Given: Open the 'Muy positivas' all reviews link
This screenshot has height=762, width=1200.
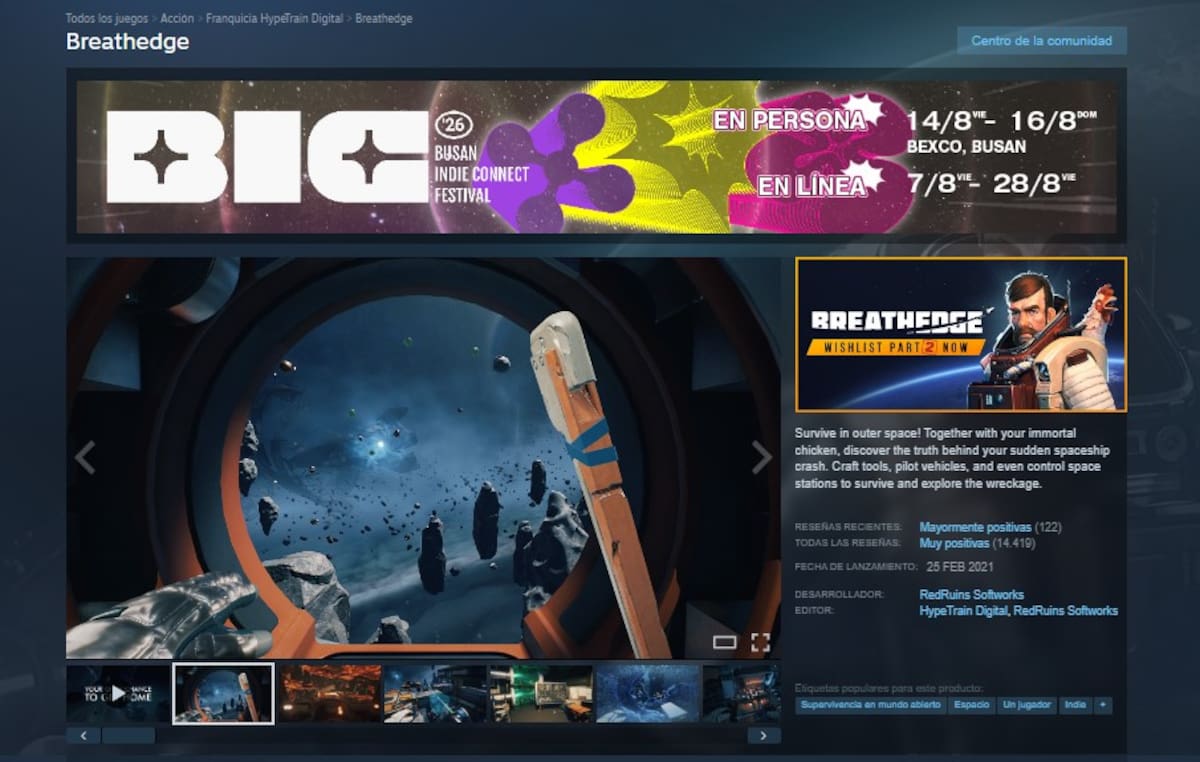Looking at the screenshot, I should [x=954, y=543].
